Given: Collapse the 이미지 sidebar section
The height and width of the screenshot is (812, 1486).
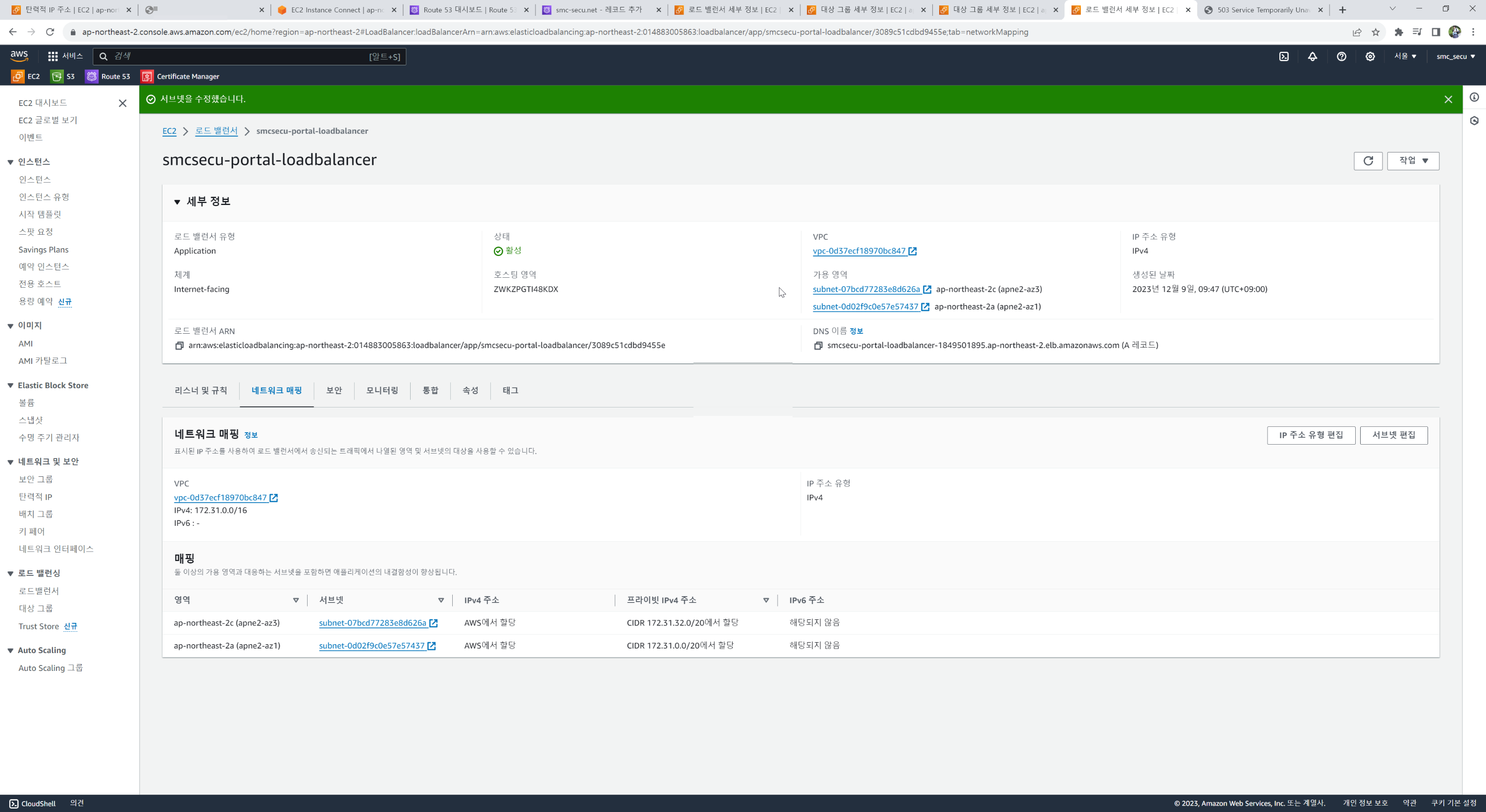Looking at the screenshot, I should (x=10, y=326).
